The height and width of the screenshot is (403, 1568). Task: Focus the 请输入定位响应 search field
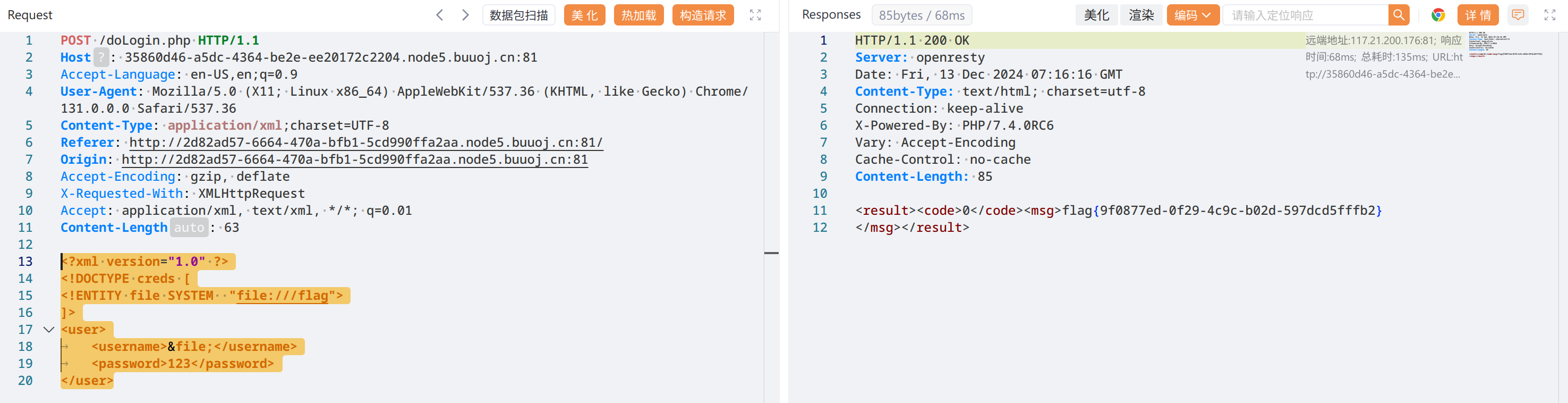pyautogui.click(x=1306, y=15)
